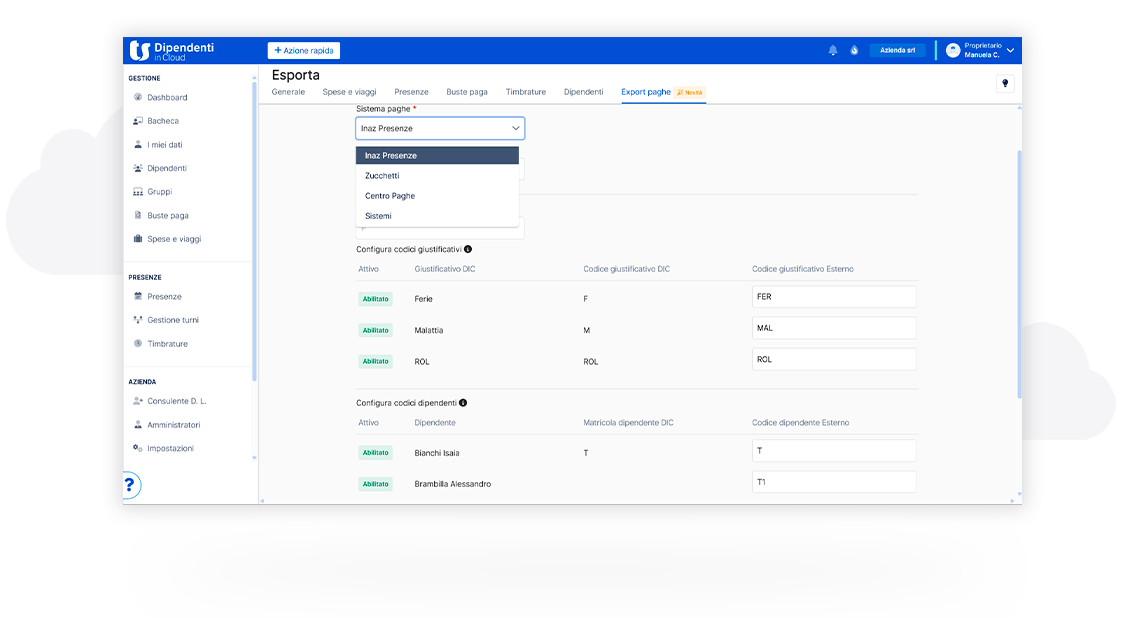Open the help question mark icon

point(130,485)
